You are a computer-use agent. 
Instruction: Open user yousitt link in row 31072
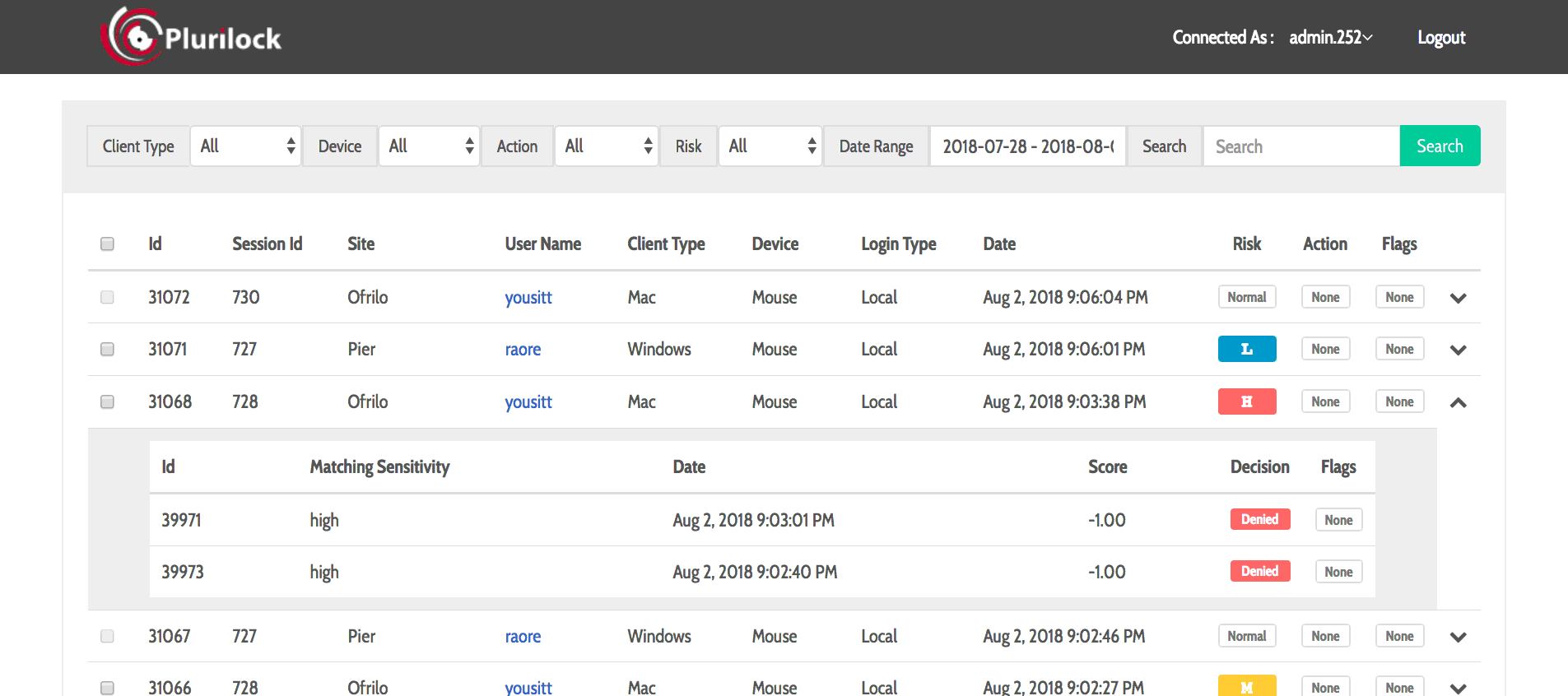point(528,297)
